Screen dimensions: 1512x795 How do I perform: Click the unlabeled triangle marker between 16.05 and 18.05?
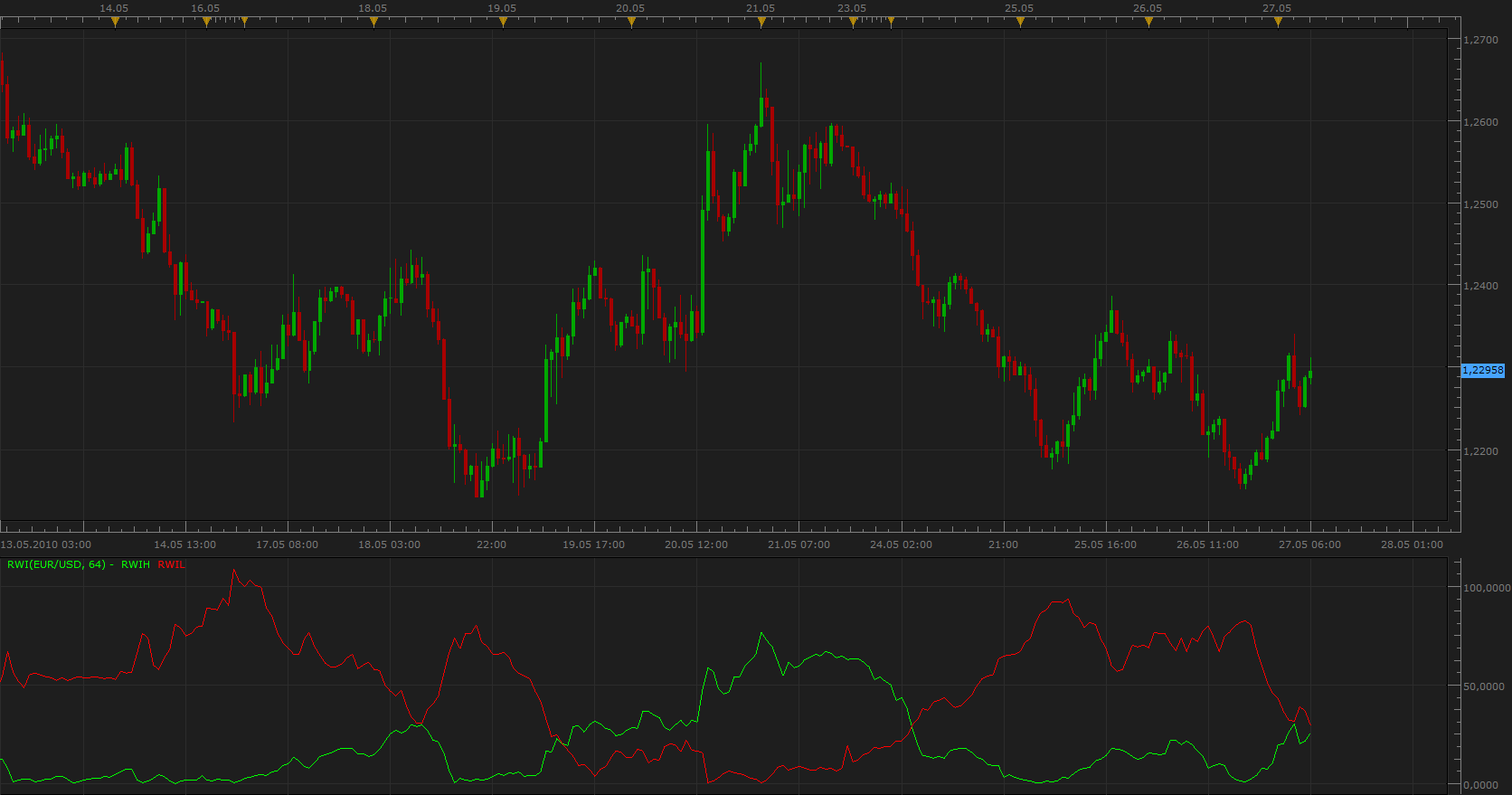(x=244, y=23)
